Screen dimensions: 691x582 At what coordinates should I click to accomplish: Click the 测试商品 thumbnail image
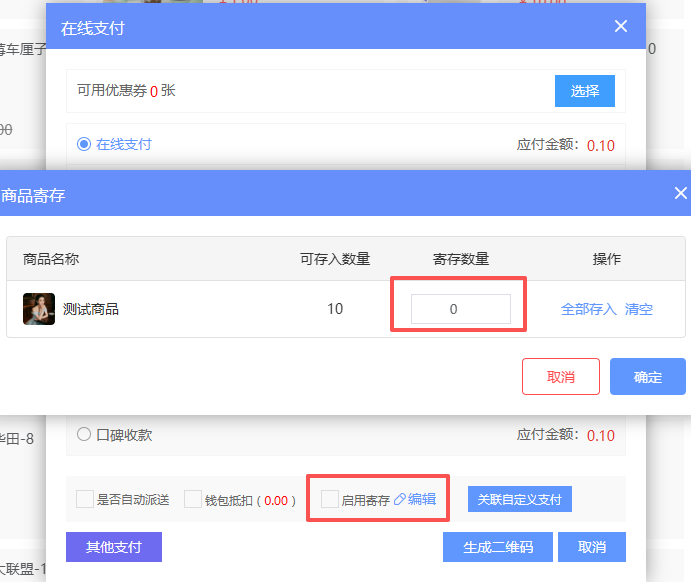pyautogui.click(x=39, y=309)
